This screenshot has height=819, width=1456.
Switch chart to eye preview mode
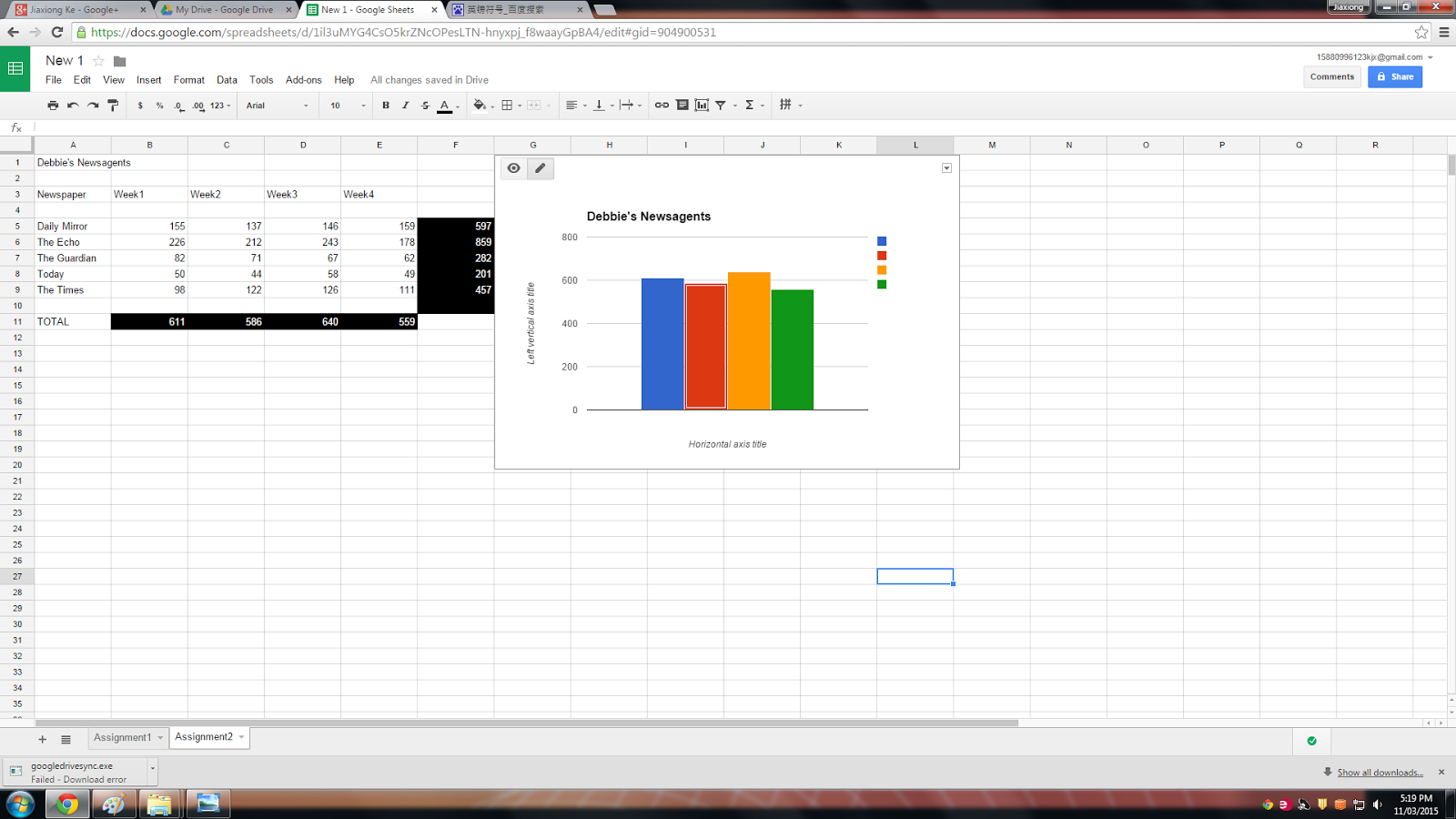tap(514, 168)
